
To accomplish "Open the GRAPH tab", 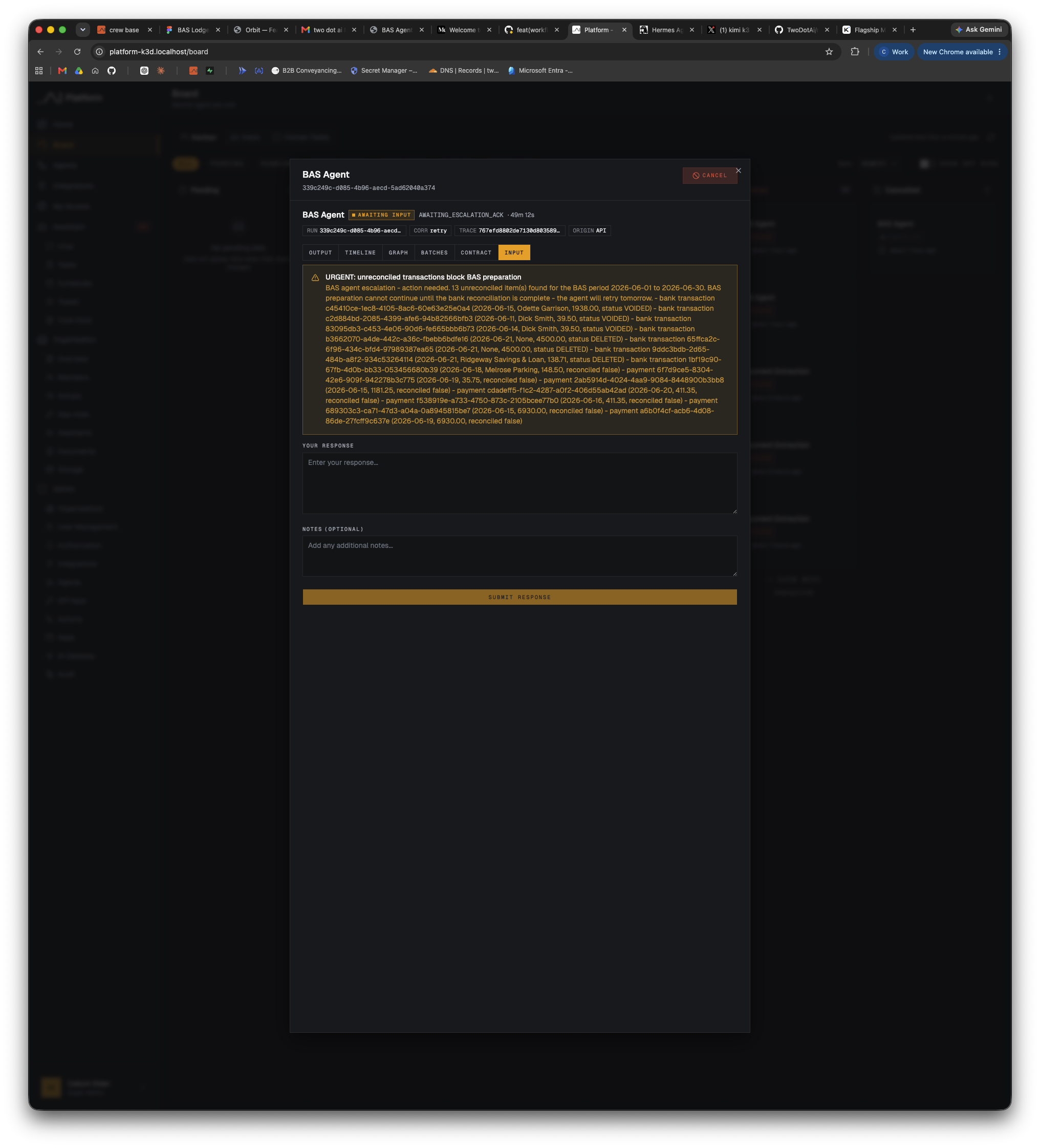I will [x=399, y=253].
